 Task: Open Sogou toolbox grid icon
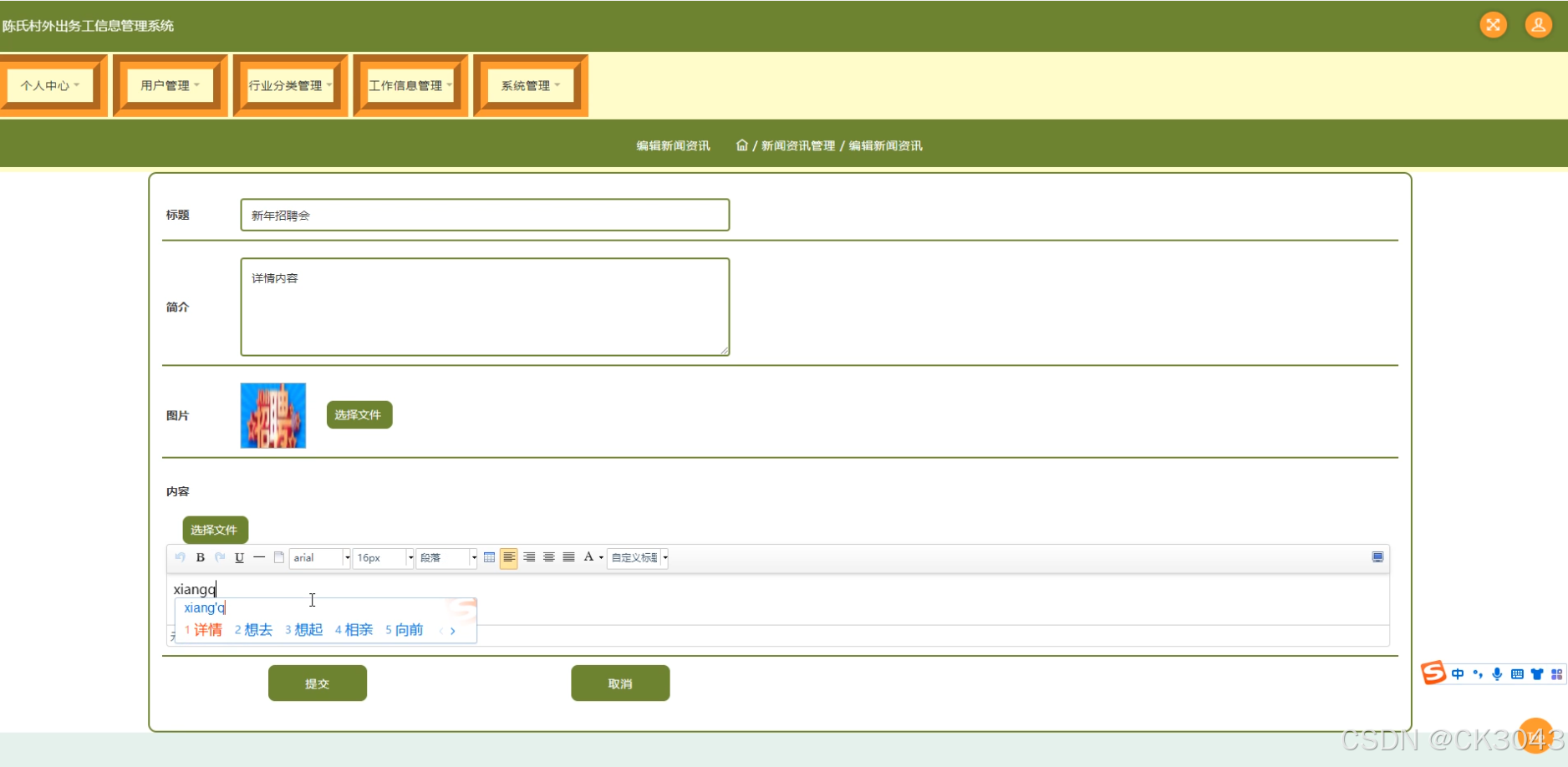pos(1556,674)
